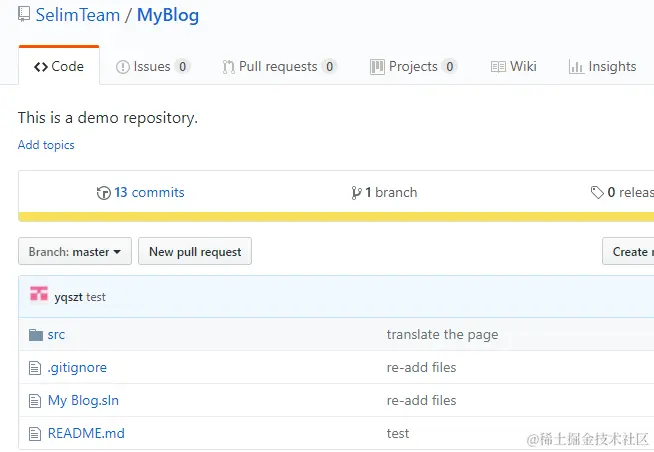
Task: Click the Create new file button
Action: pos(628,251)
